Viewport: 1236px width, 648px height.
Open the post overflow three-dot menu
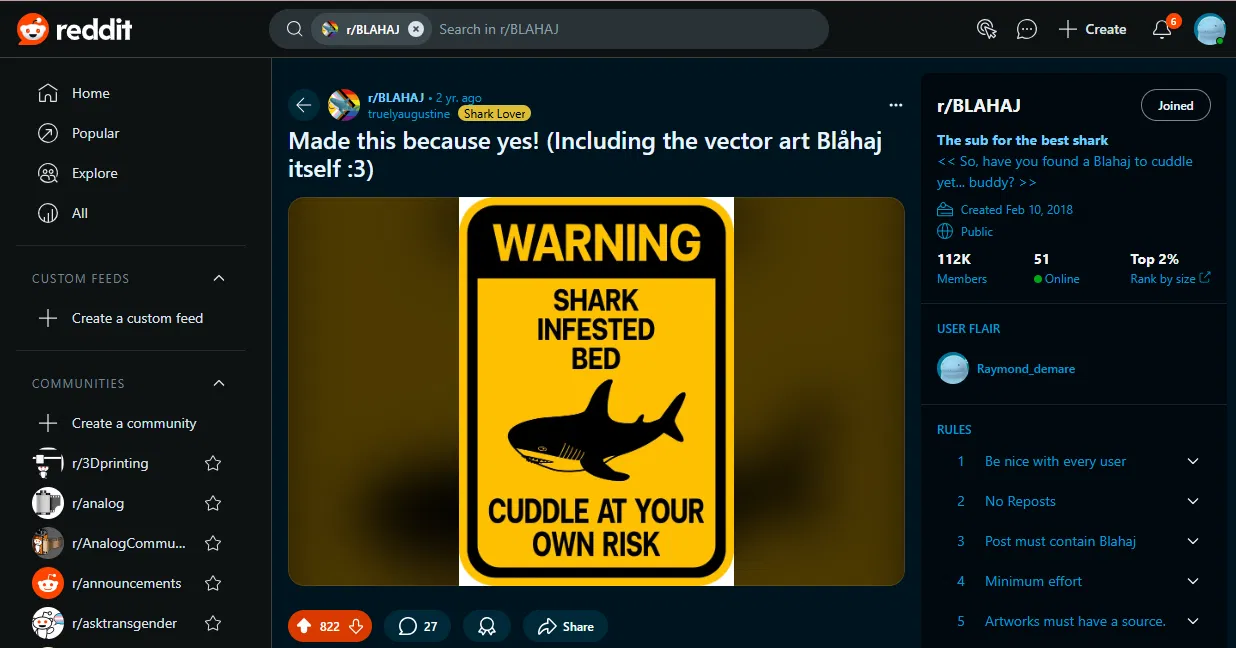pos(896,105)
